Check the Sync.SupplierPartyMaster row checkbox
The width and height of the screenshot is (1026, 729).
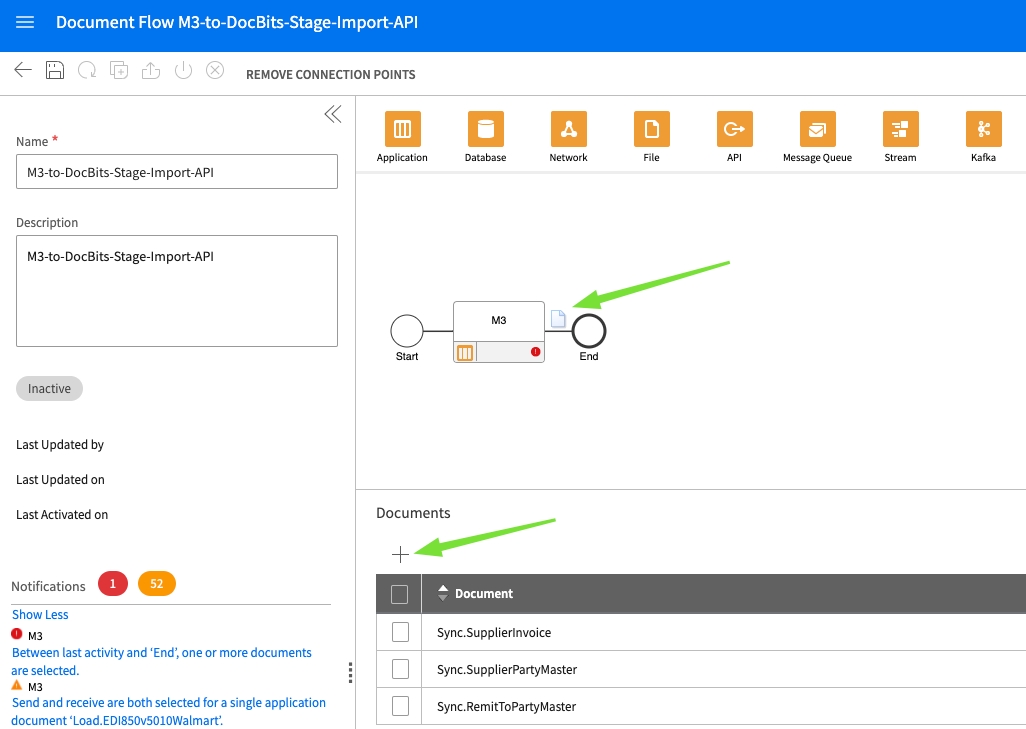[400, 669]
